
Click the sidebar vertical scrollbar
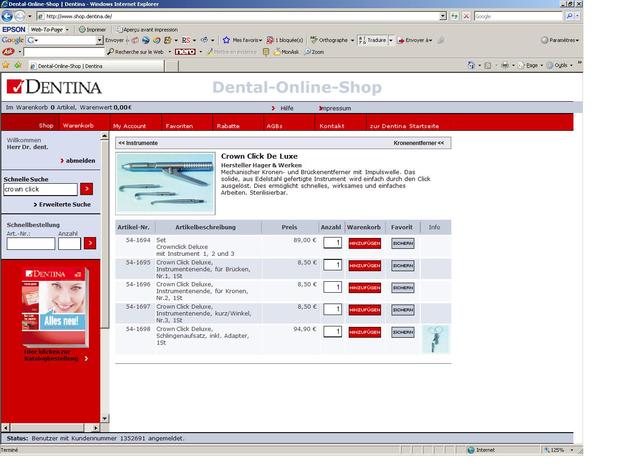coord(105,280)
